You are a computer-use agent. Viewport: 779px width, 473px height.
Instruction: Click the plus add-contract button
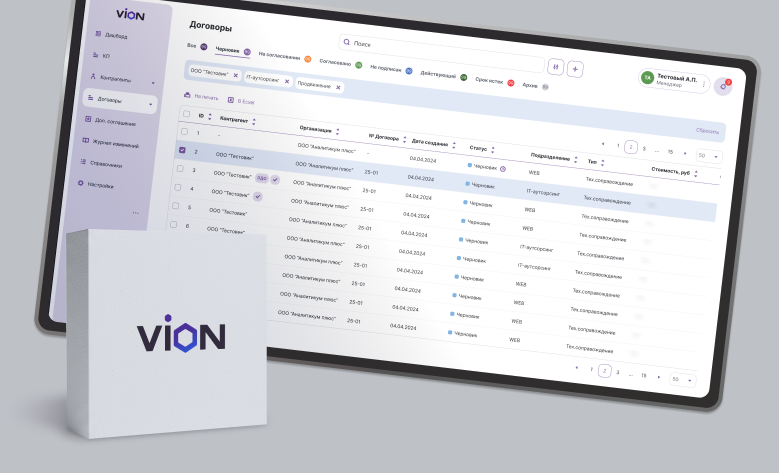575,69
